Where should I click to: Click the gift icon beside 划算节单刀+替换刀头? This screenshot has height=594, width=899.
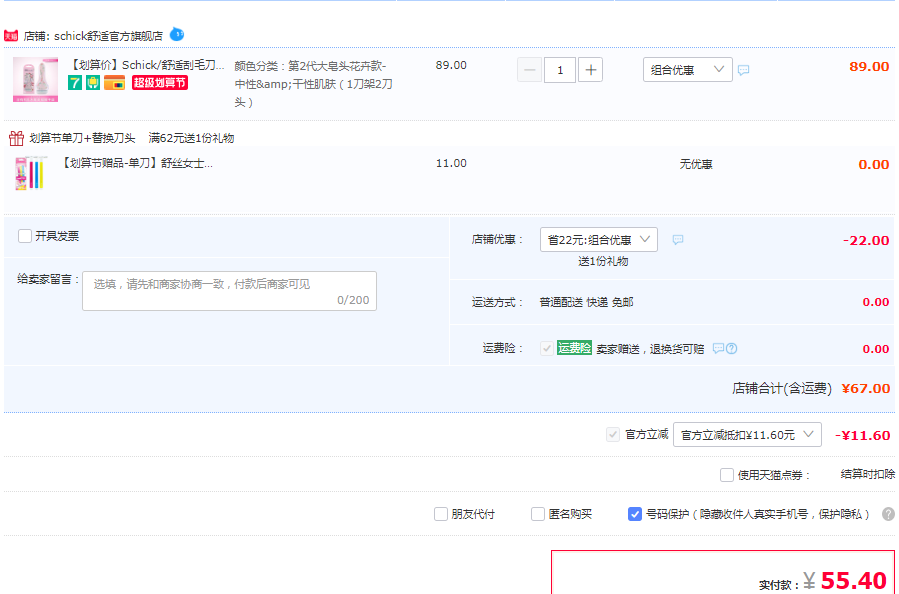pyautogui.click(x=16, y=138)
